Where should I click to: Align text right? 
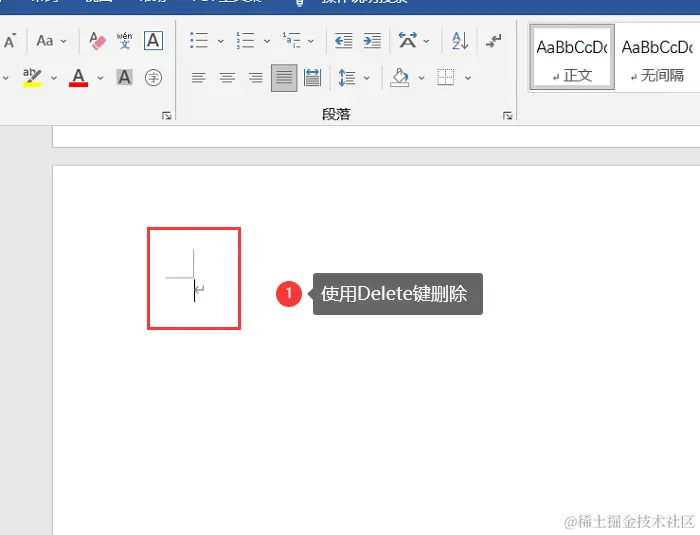tap(256, 78)
